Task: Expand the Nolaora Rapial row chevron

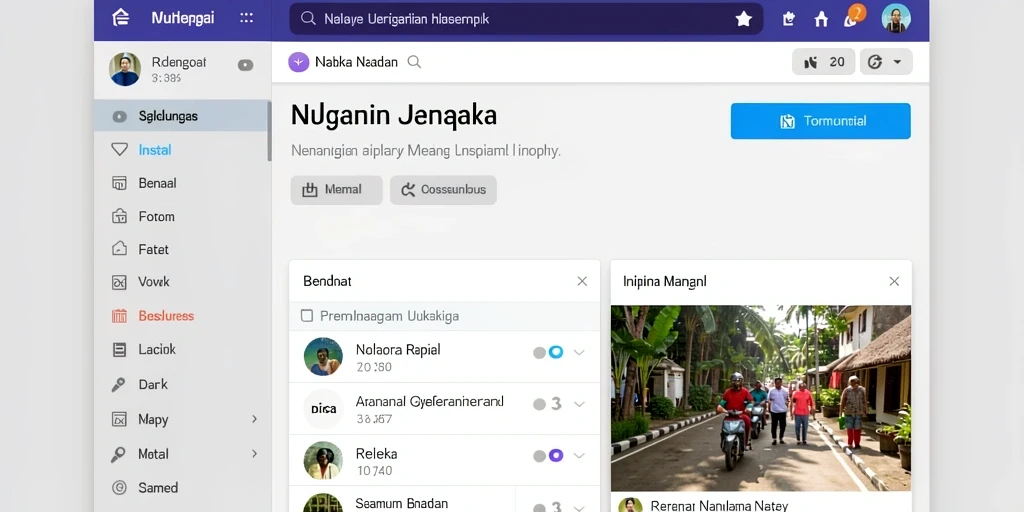Action: 579,352
